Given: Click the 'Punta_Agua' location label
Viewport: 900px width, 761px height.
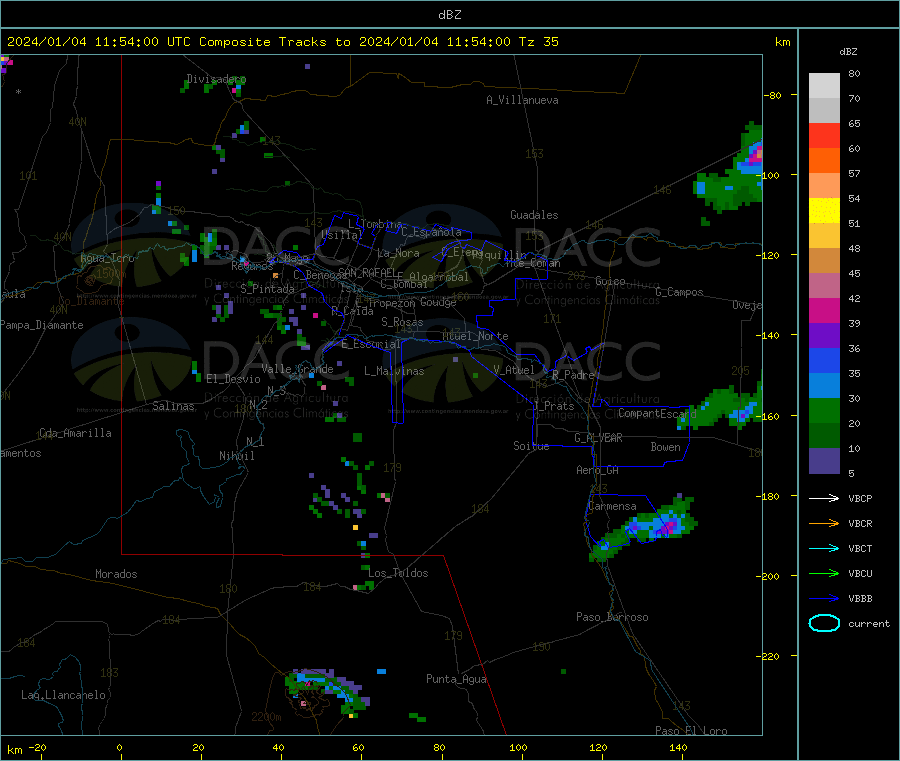Looking at the screenshot, I should (456, 679).
